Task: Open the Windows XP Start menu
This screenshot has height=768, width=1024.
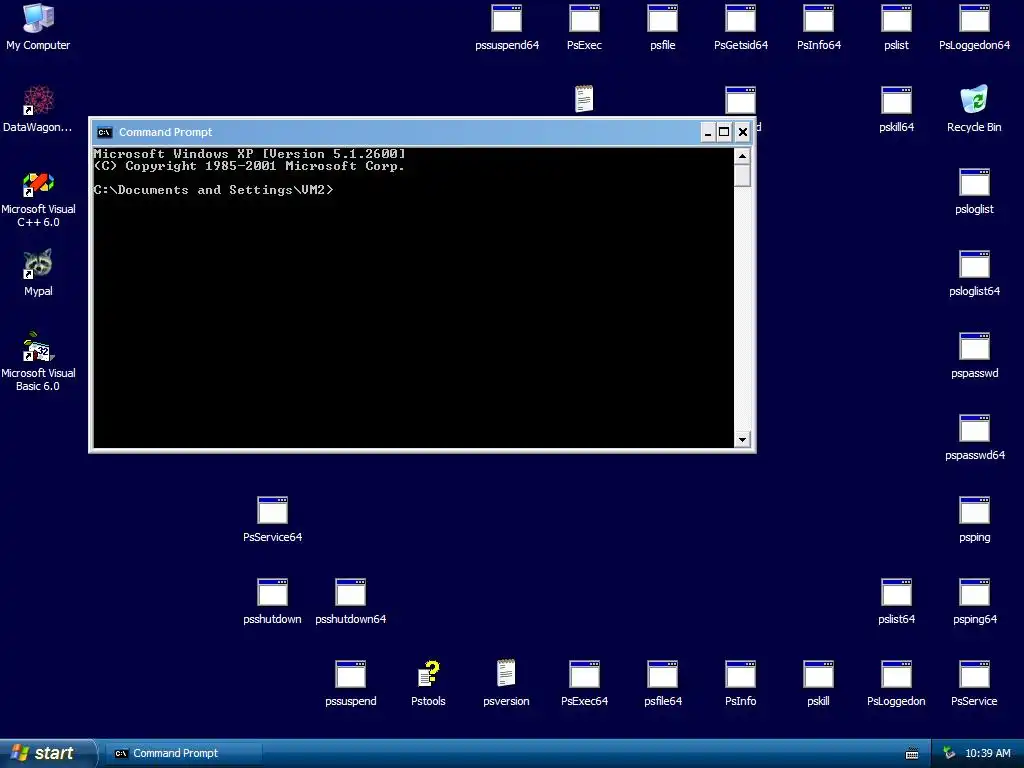Action: 47,754
